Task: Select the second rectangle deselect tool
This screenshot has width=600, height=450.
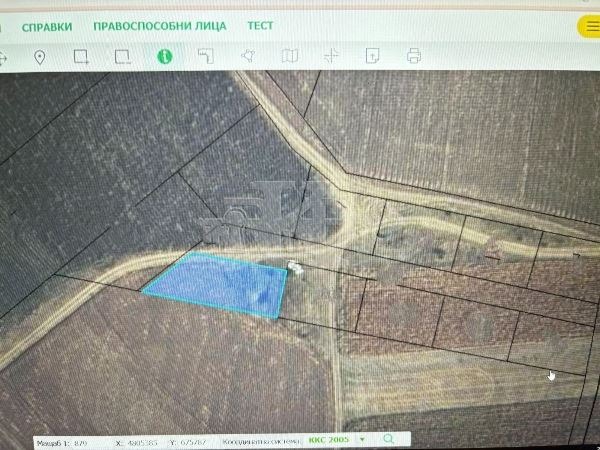Action: pos(122,57)
